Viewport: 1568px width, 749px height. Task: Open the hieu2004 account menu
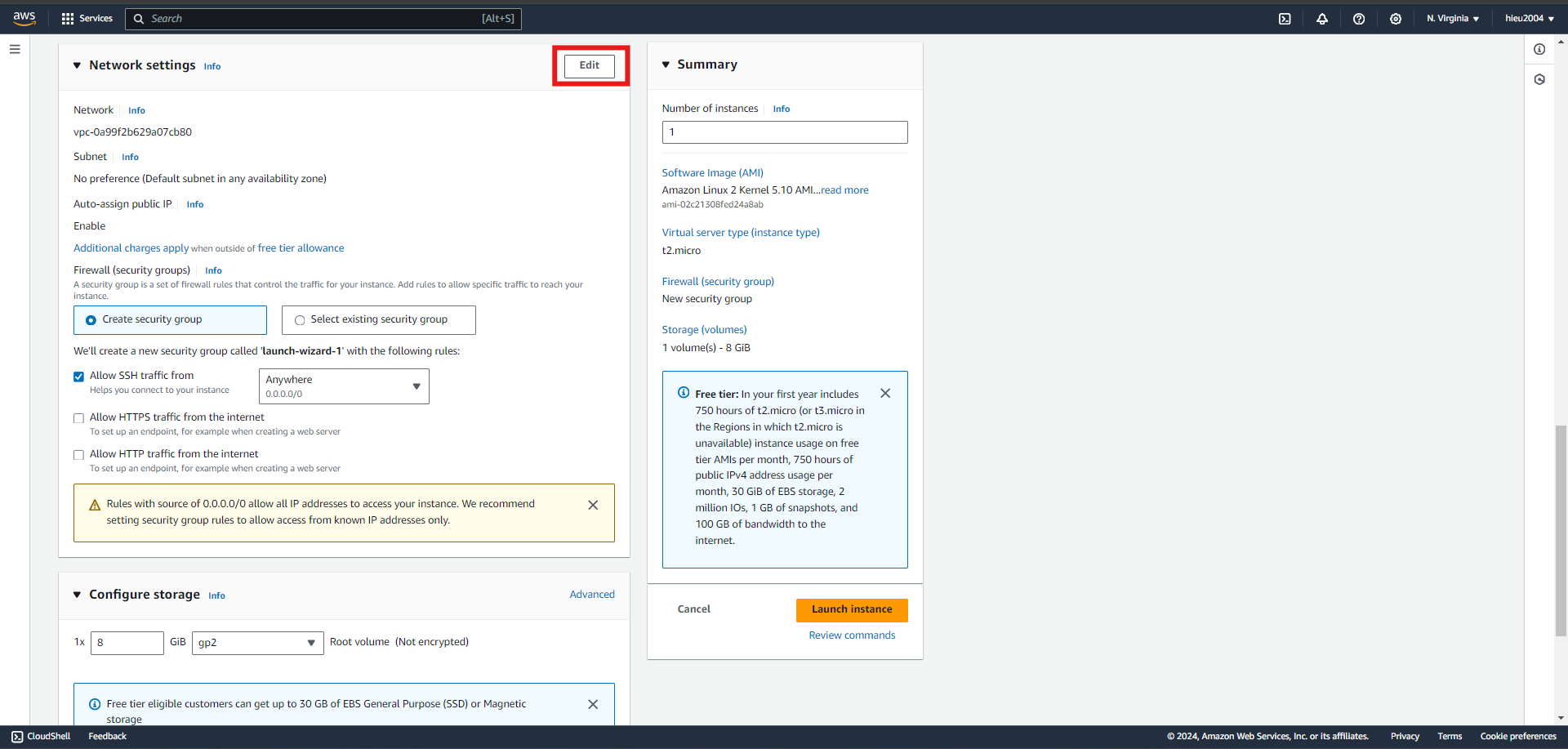pos(1530,19)
